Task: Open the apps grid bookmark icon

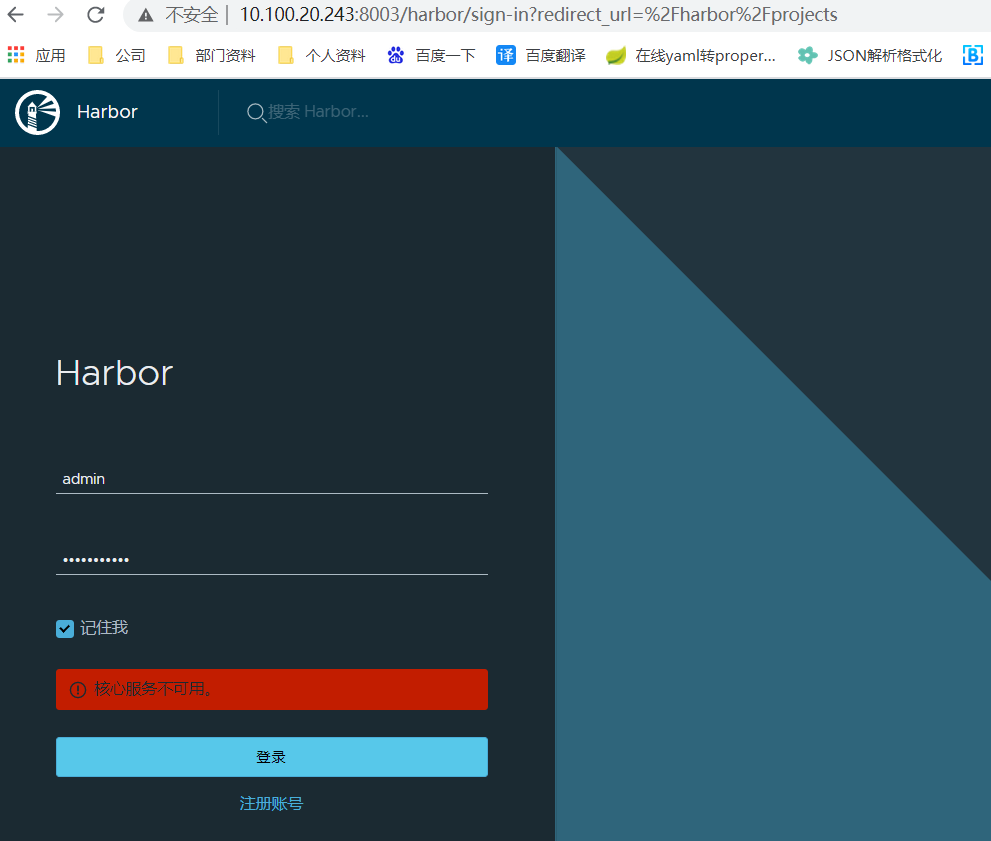Action: [x=16, y=55]
